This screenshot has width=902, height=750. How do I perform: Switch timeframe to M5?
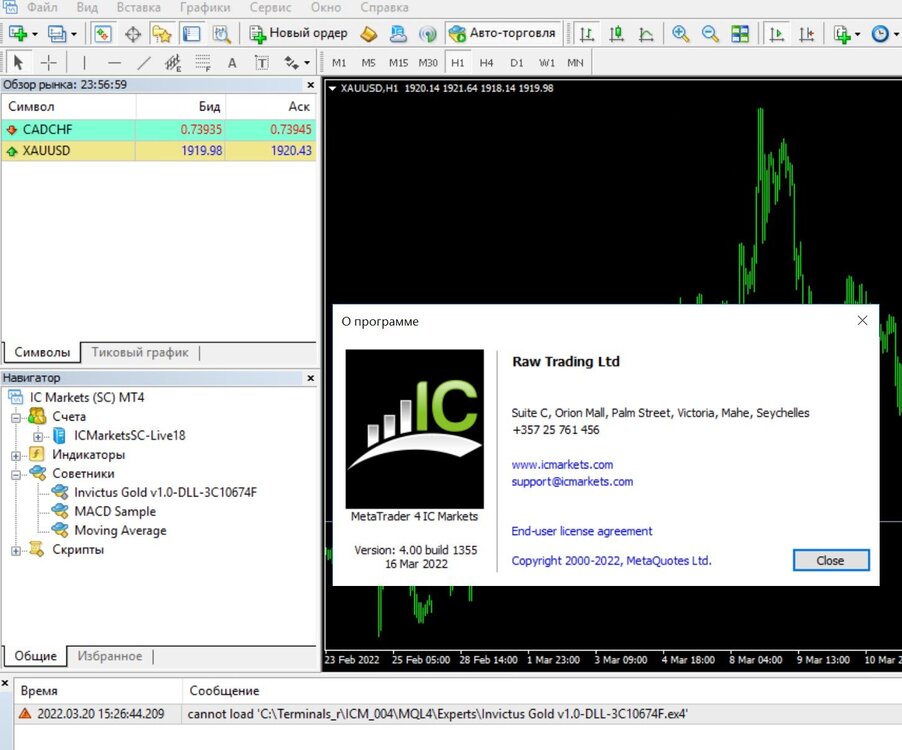(x=368, y=63)
